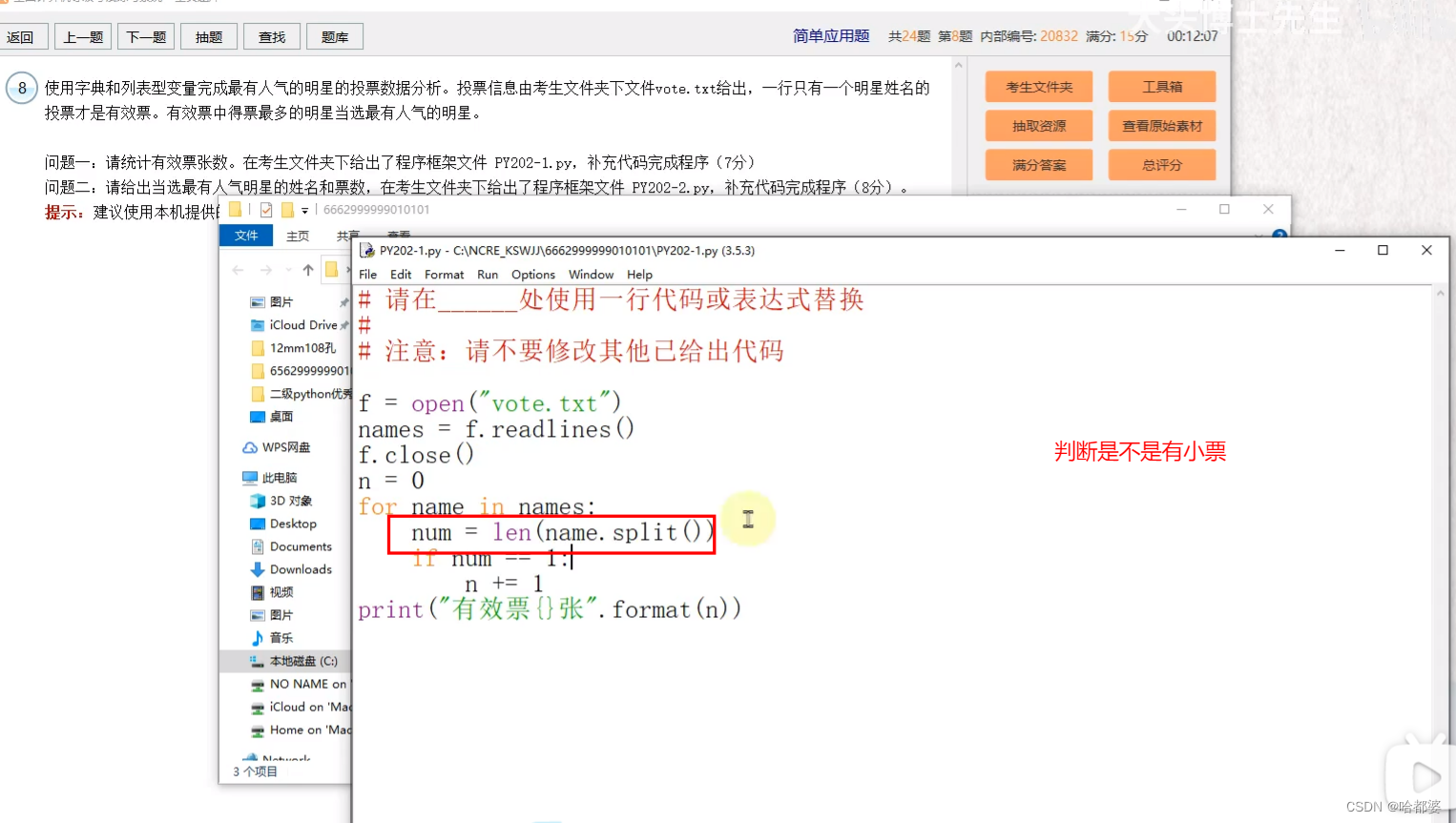This screenshot has width=1456, height=823.
Task: Open Quick Access toolbar customize dropdown arrow
Action: click(304, 210)
